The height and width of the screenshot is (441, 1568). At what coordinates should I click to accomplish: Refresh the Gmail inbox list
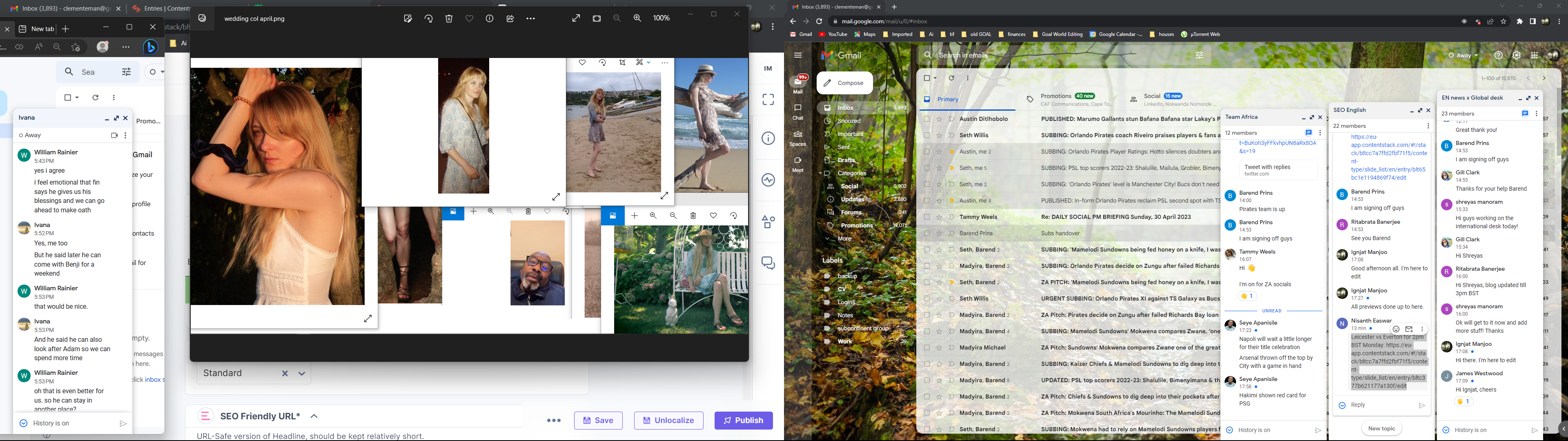click(951, 78)
